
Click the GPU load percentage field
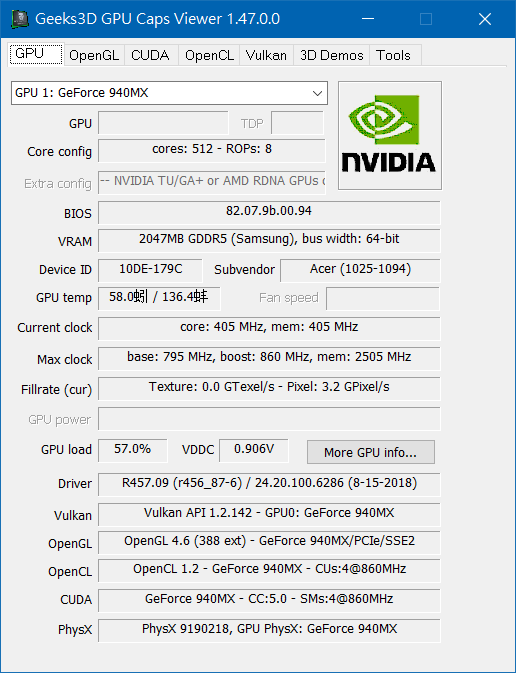click(133, 450)
